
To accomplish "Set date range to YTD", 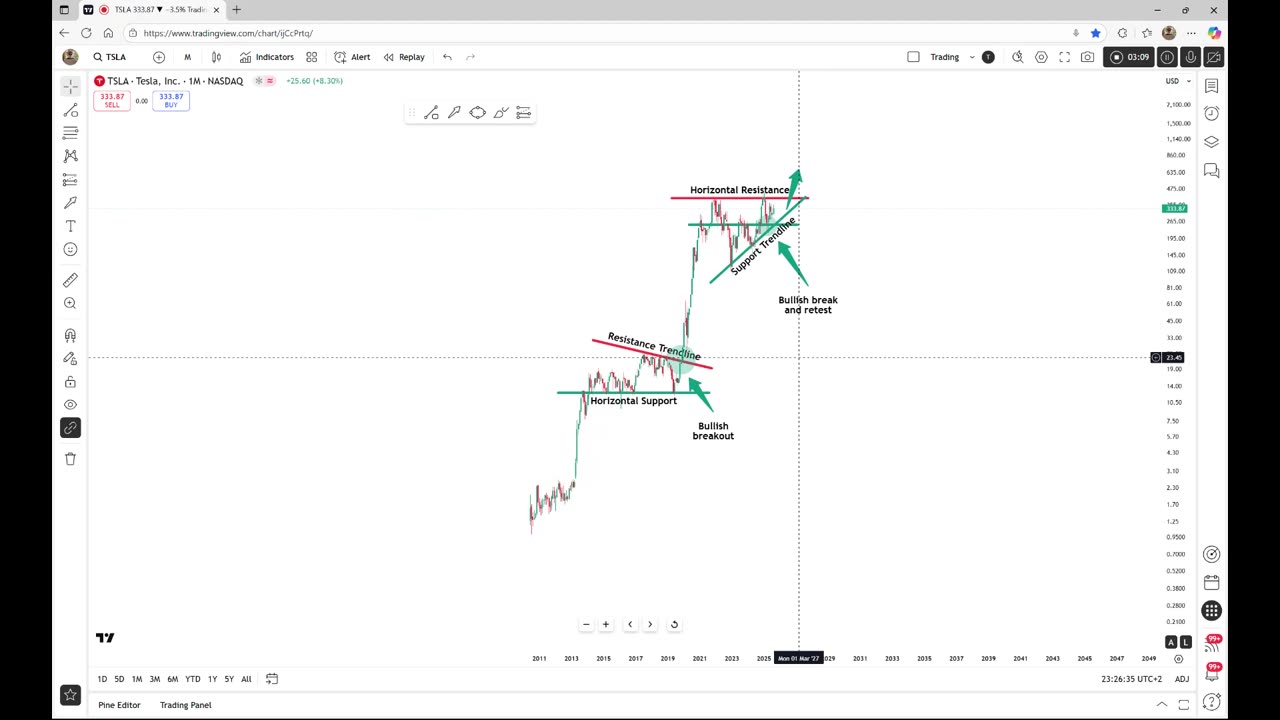I will coord(192,679).
